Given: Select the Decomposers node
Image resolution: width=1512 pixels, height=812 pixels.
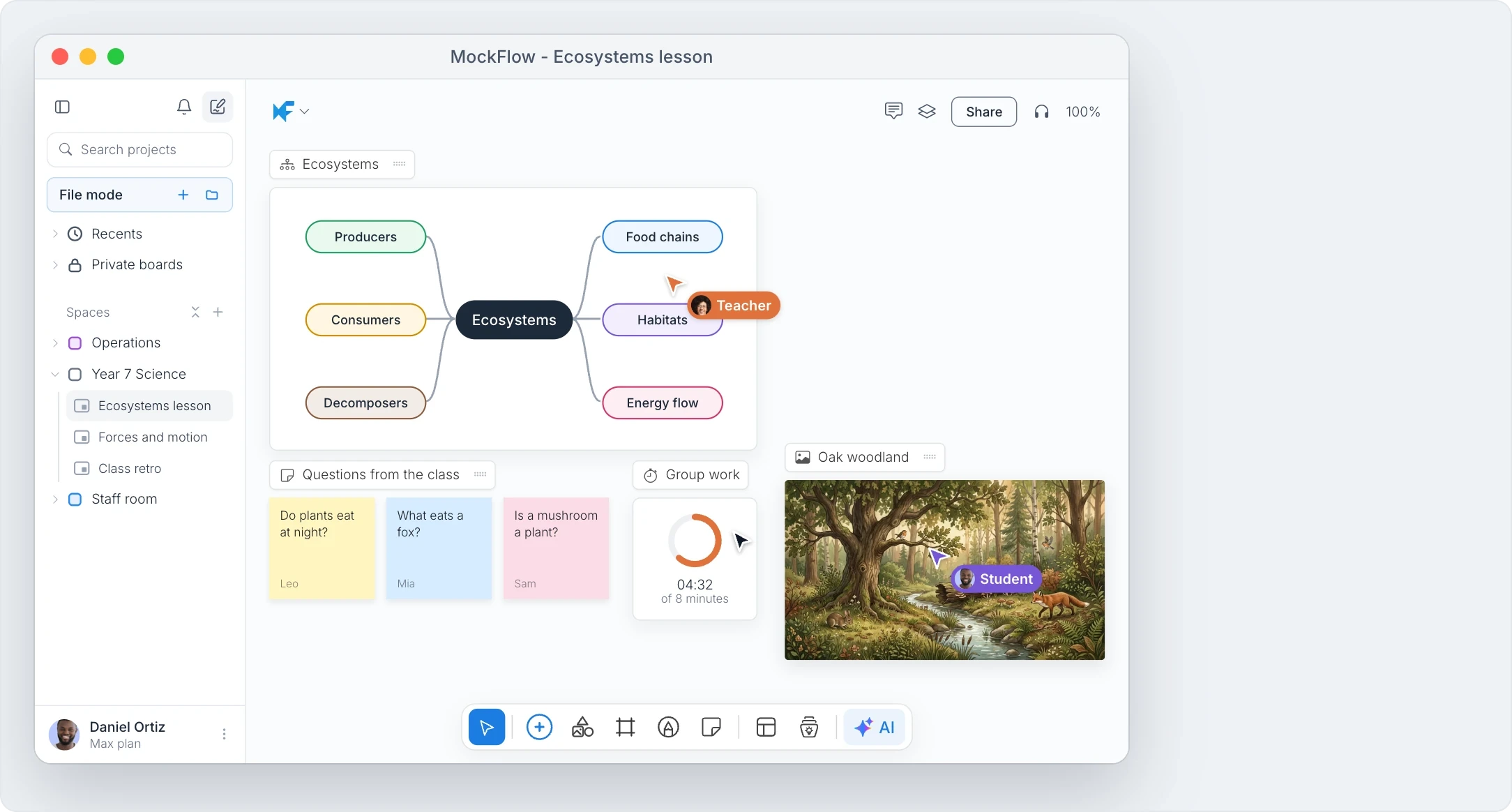Looking at the screenshot, I should (x=365, y=403).
